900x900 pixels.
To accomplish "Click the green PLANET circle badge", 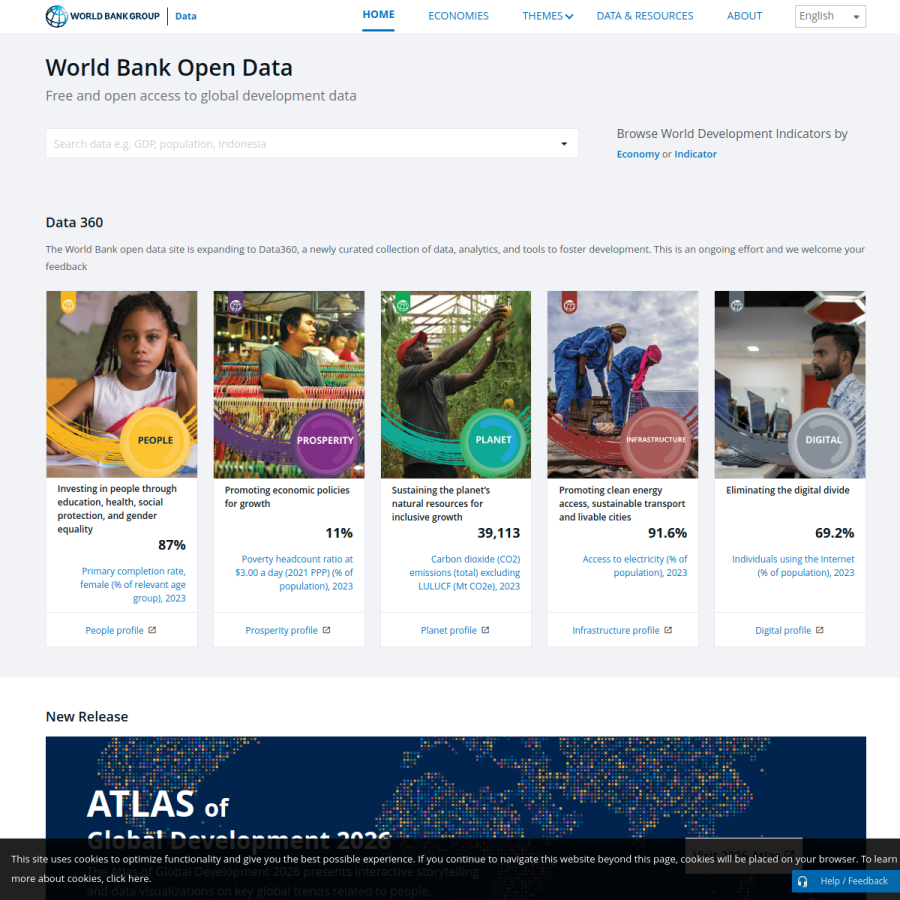I will (493, 440).
